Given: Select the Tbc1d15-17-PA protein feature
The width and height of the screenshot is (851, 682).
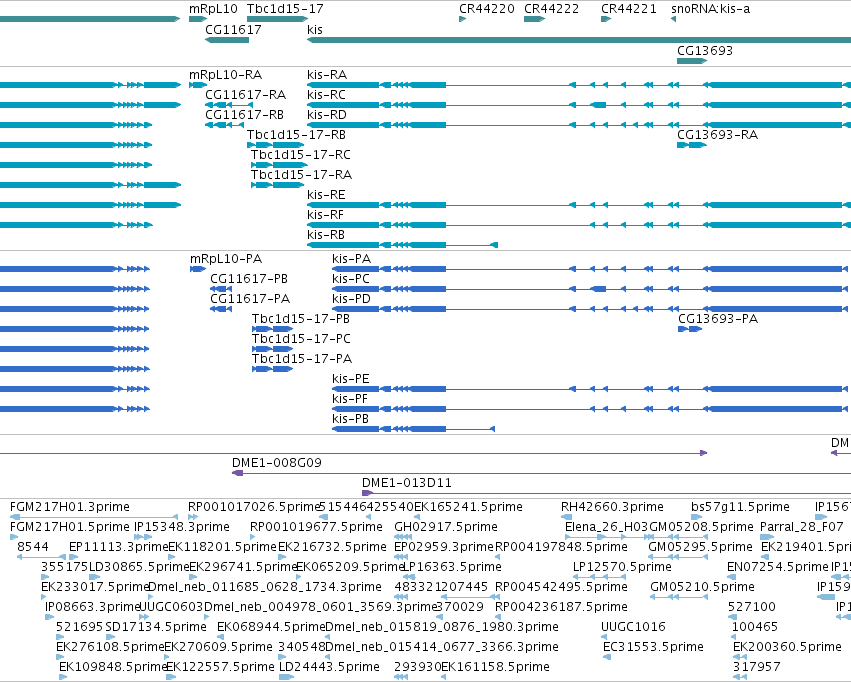Looking at the screenshot, I should 272,369.
